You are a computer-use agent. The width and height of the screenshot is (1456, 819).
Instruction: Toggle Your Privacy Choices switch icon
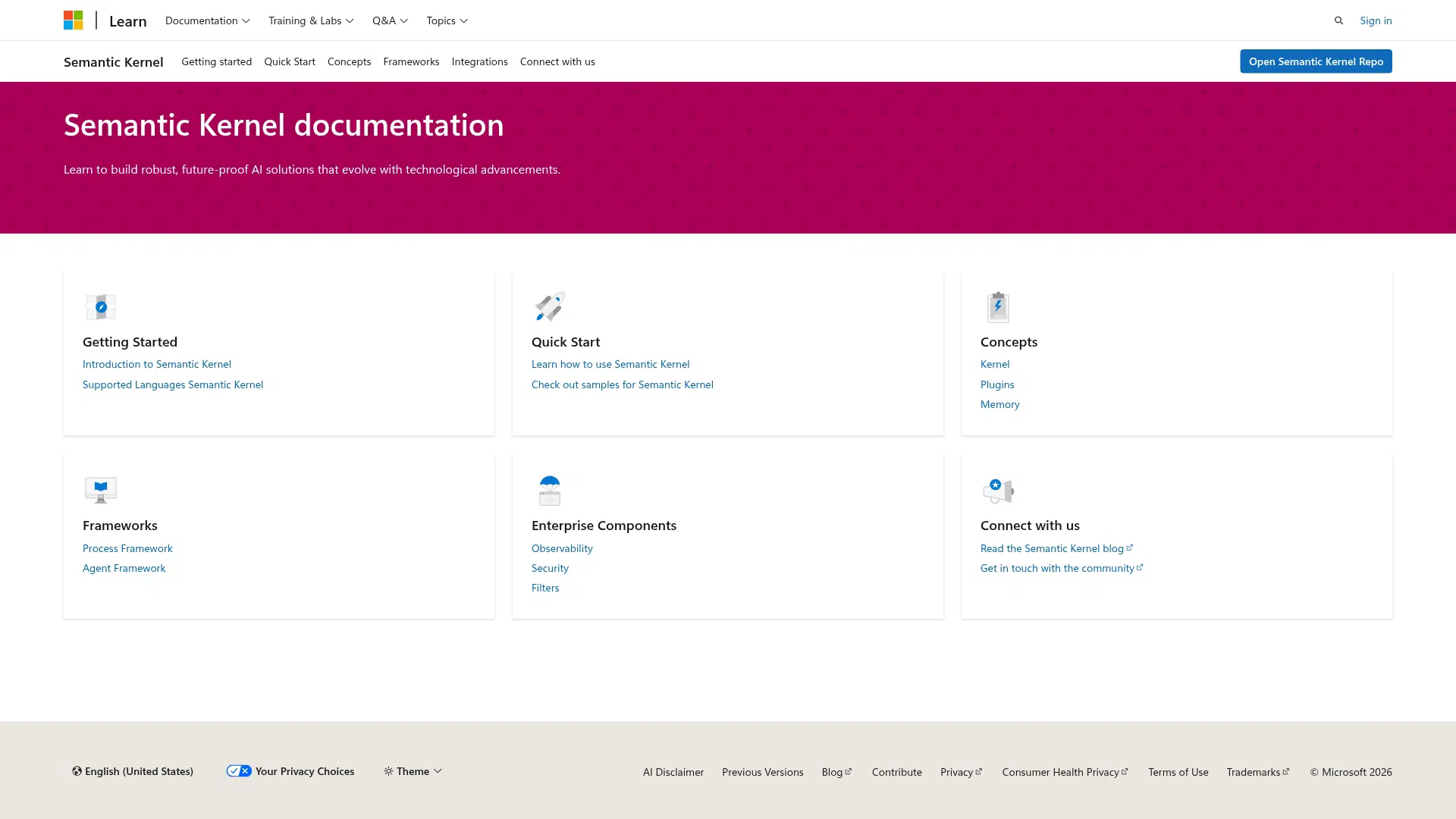click(x=239, y=771)
